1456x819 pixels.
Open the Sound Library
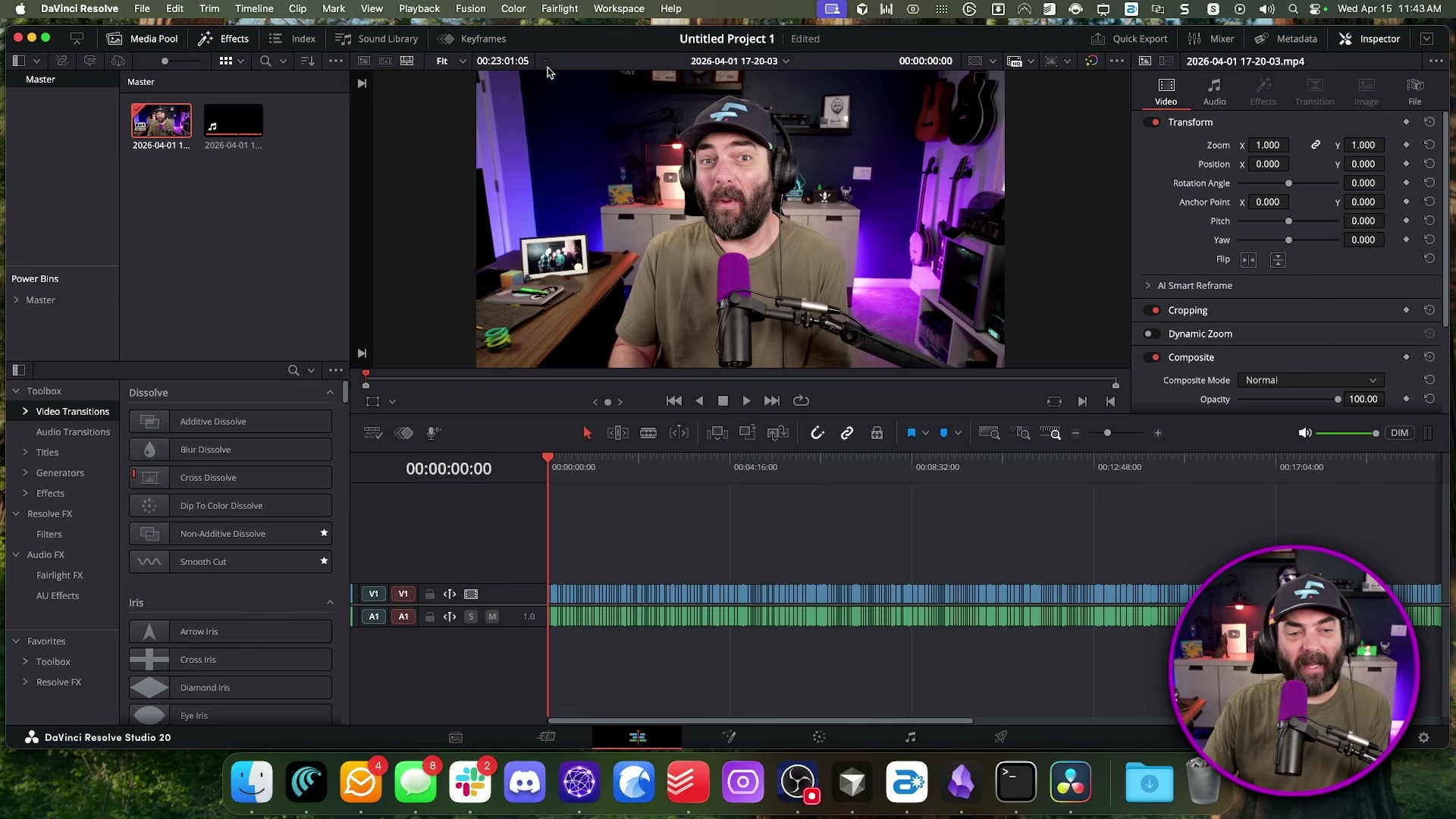coord(377,39)
